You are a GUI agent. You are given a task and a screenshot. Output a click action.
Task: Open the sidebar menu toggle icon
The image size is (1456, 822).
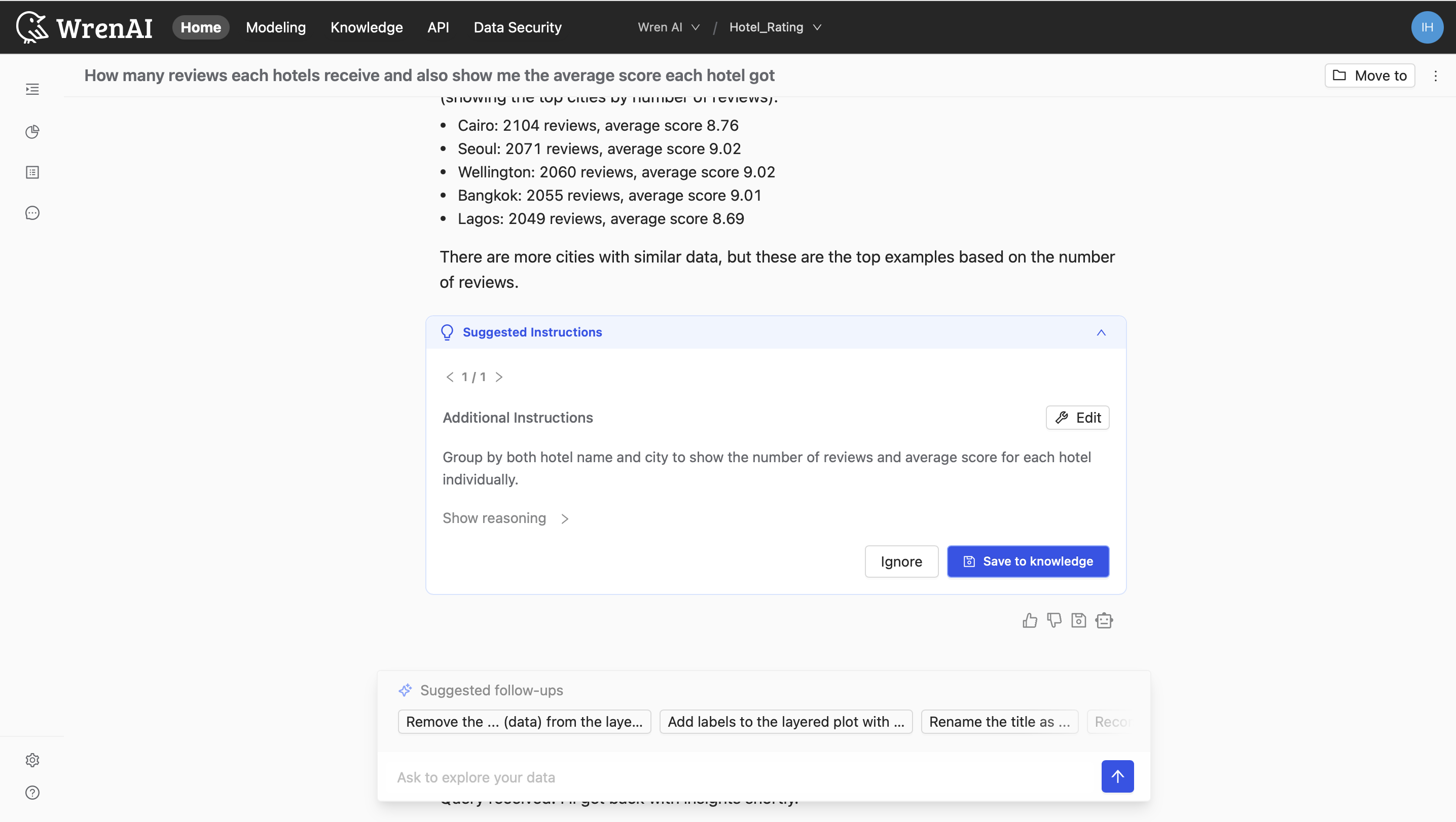point(32,89)
